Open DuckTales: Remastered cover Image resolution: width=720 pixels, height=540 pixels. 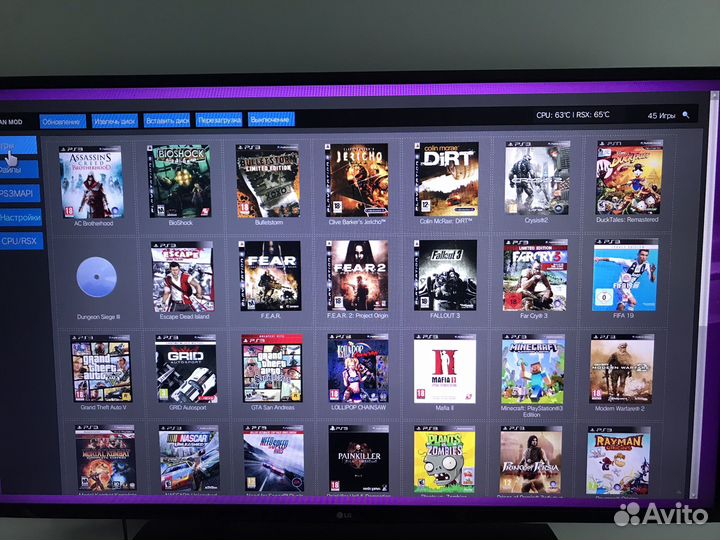pos(629,177)
